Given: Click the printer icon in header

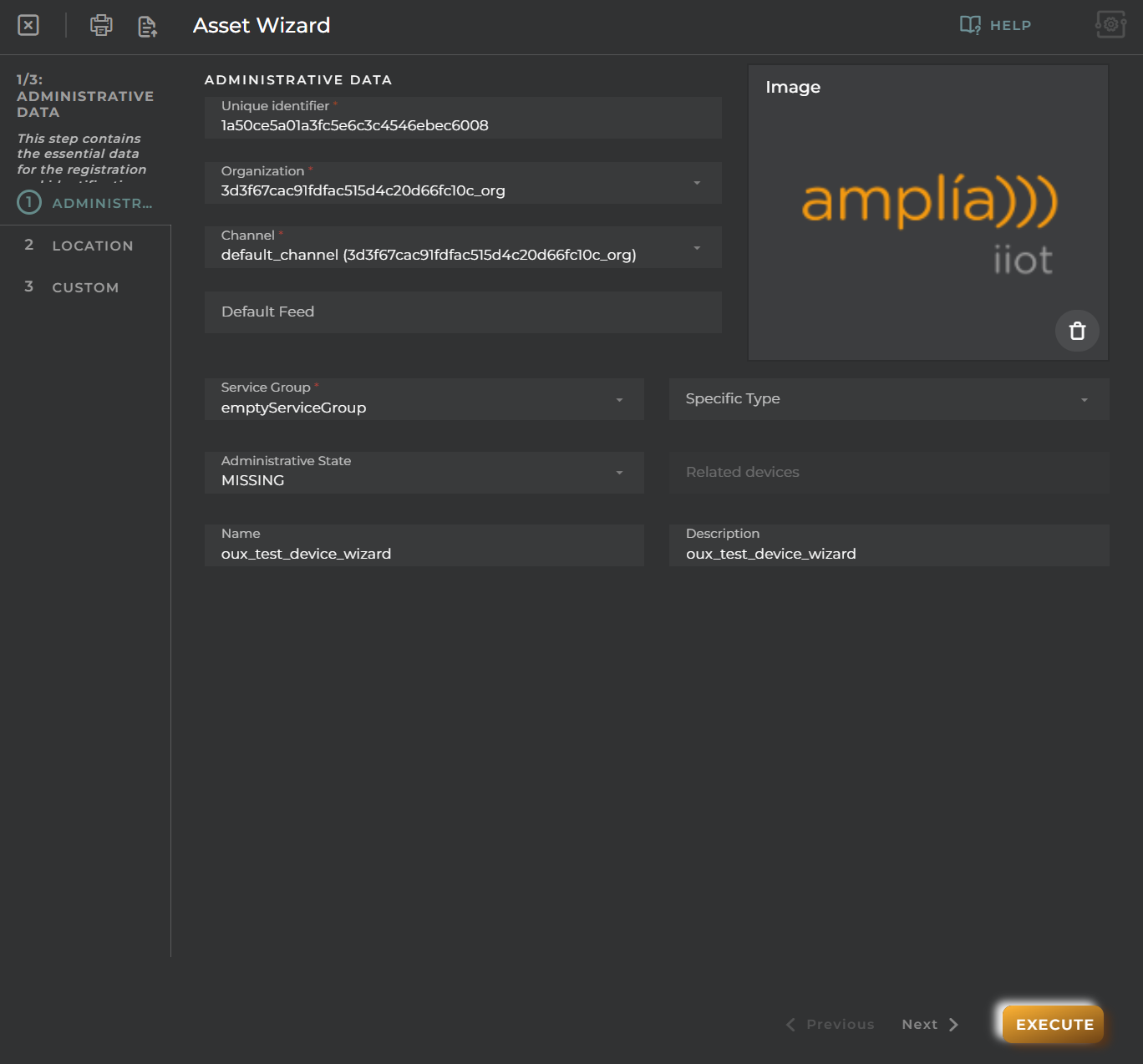Looking at the screenshot, I should [x=101, y=25].
